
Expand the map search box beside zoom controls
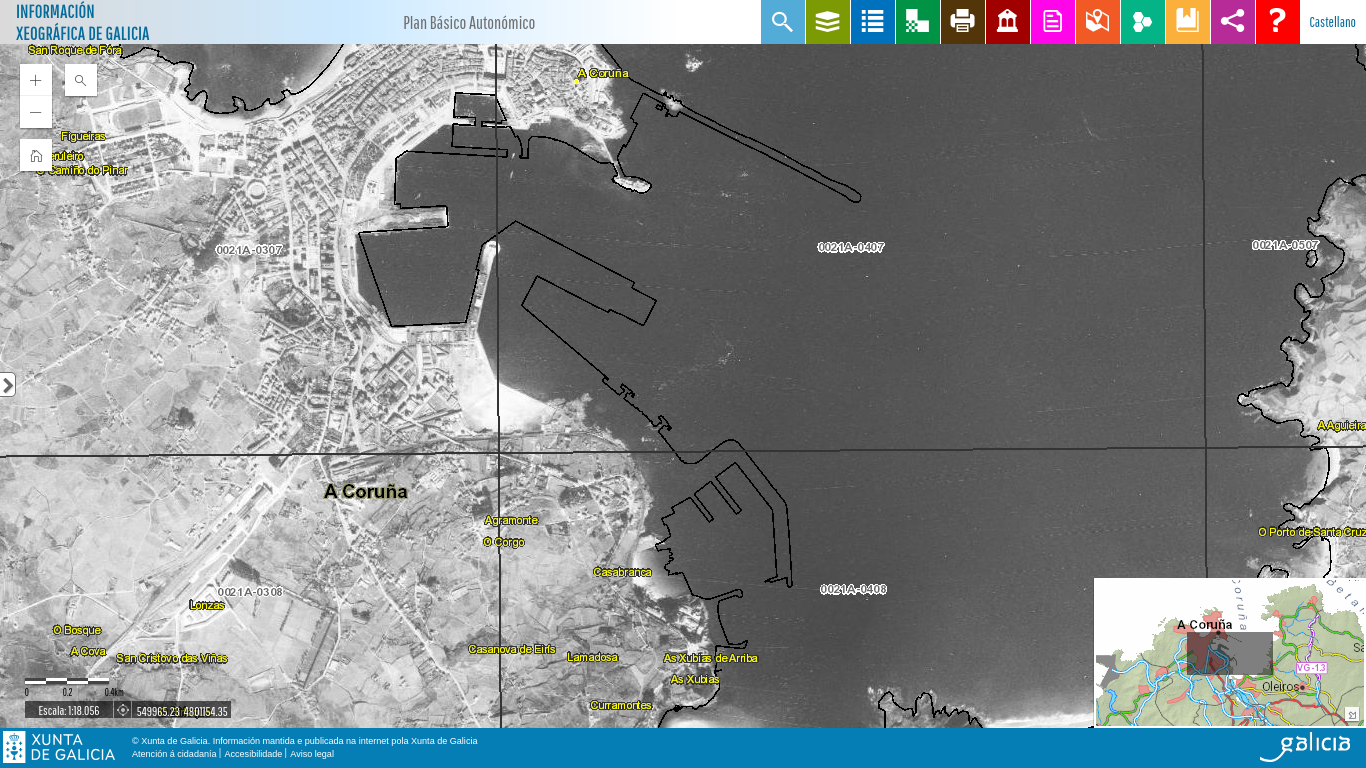[x=81, y=80]
